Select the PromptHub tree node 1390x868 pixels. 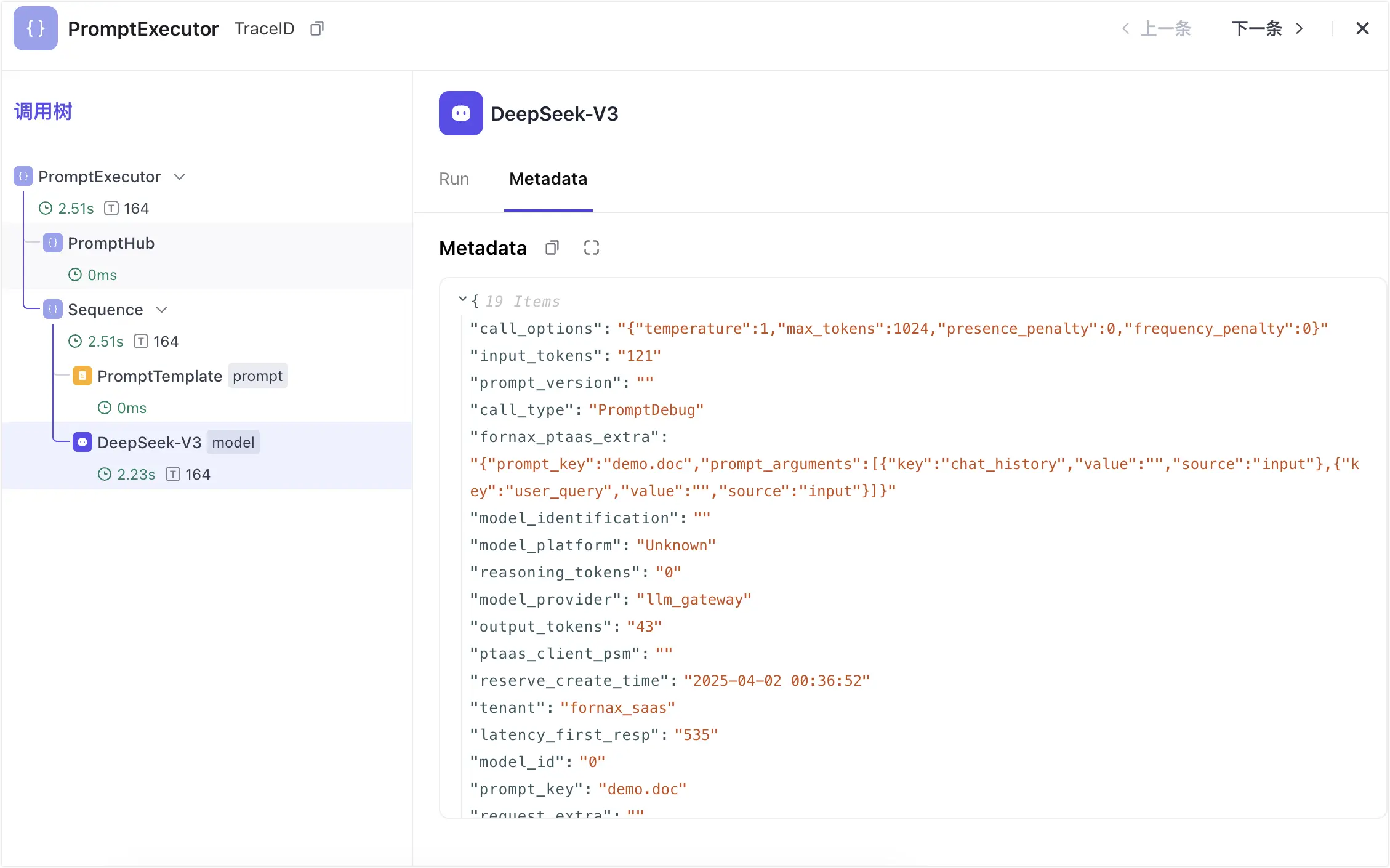click(111, 243)
